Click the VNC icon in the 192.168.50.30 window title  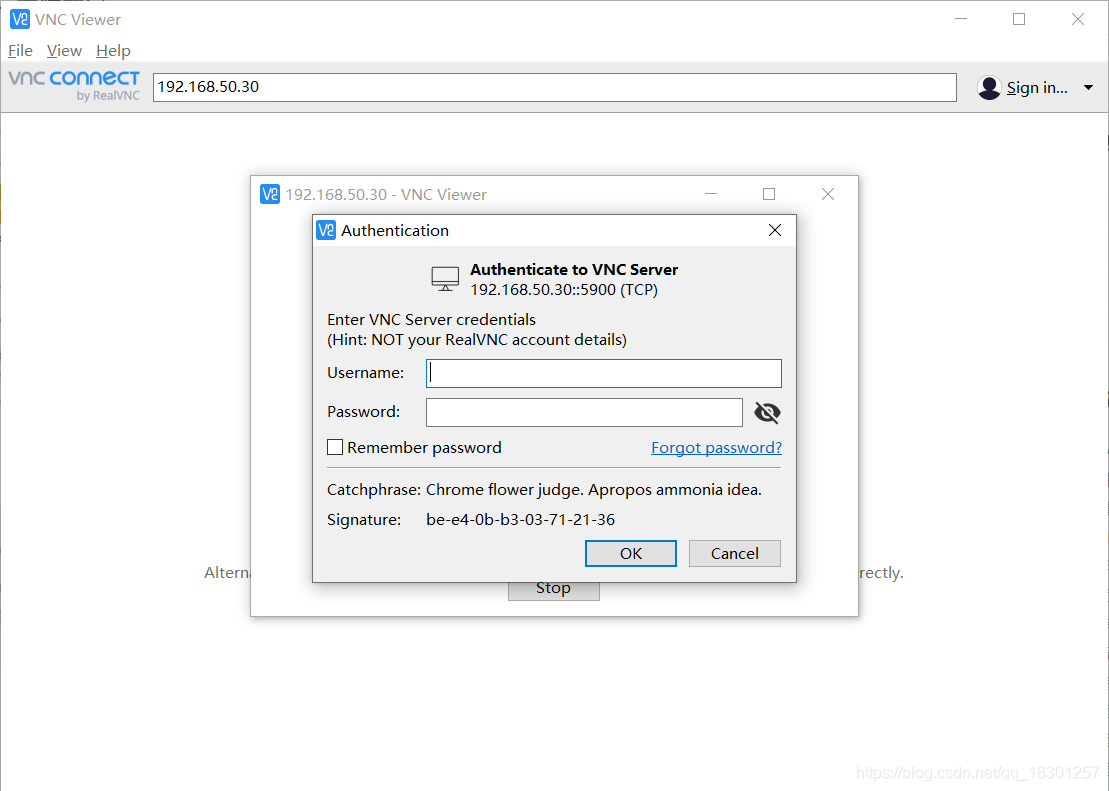coord(269,194)
